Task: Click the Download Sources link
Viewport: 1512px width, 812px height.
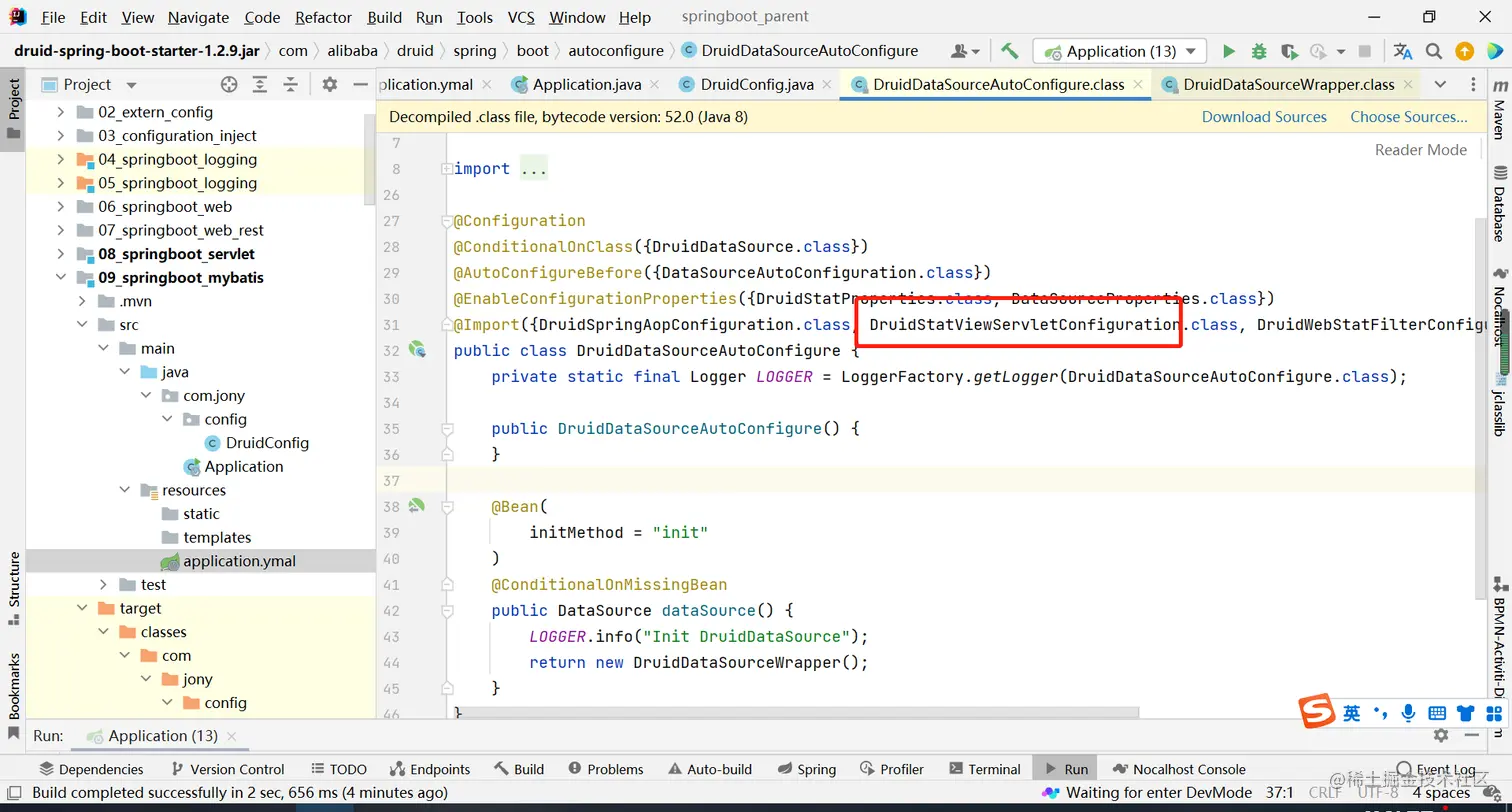Action: coord(1264,117)
